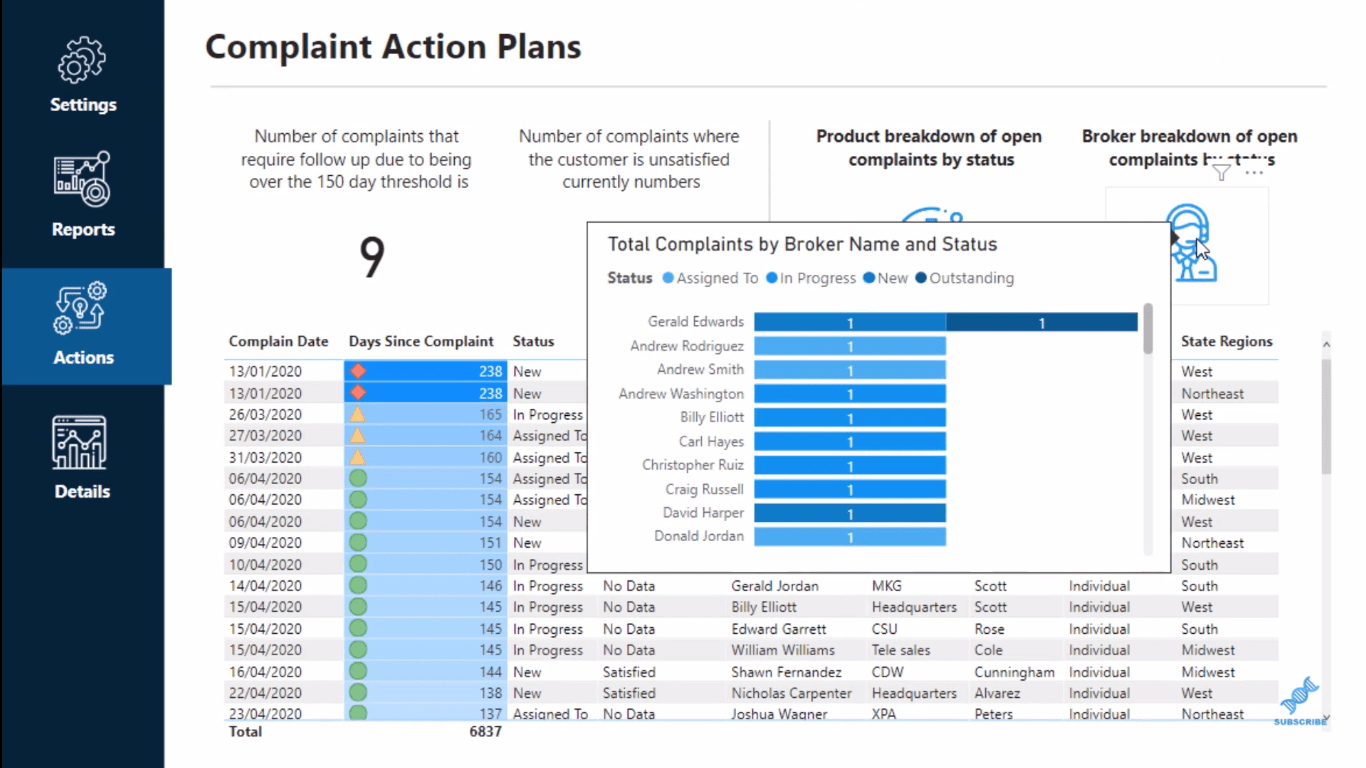Sort by State Regions column header
Viewport: 1366px width, 768px height.
[x=1226, y=341]
